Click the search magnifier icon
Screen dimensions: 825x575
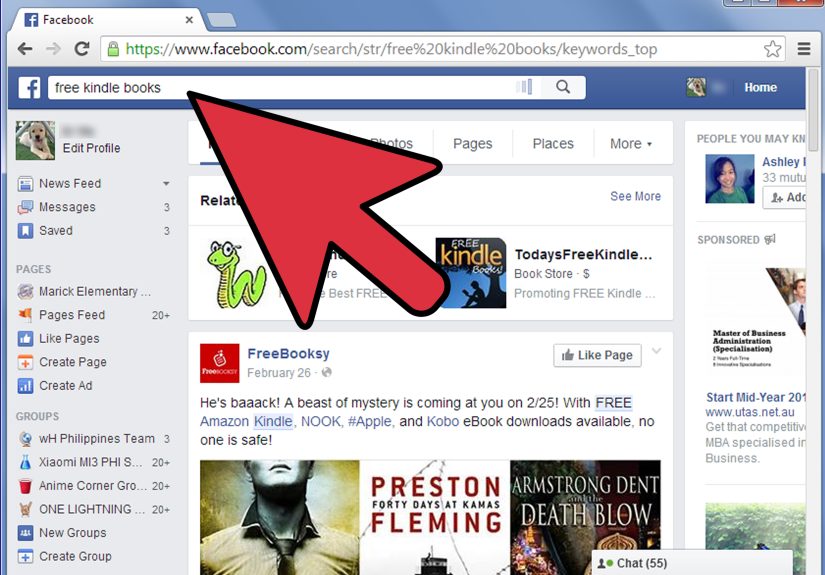562,87
